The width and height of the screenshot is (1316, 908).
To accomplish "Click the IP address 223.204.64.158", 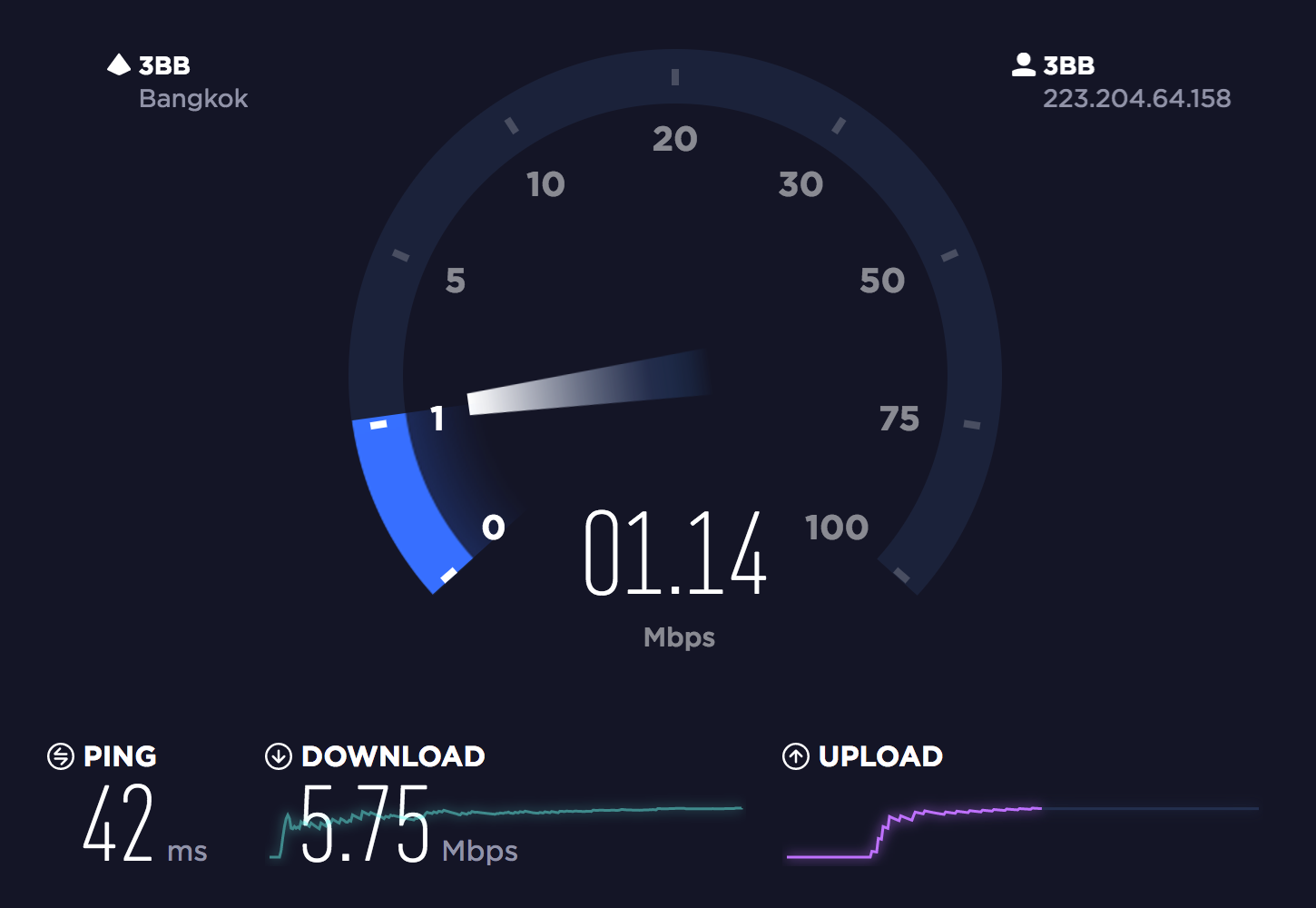I will coord(1136,98).
